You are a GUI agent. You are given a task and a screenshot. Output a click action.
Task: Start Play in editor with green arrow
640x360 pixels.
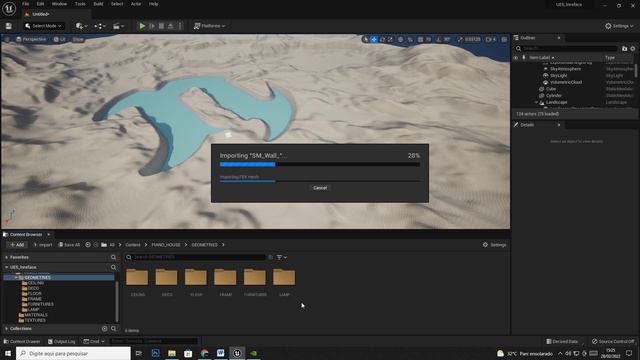[x=142, y=26]
